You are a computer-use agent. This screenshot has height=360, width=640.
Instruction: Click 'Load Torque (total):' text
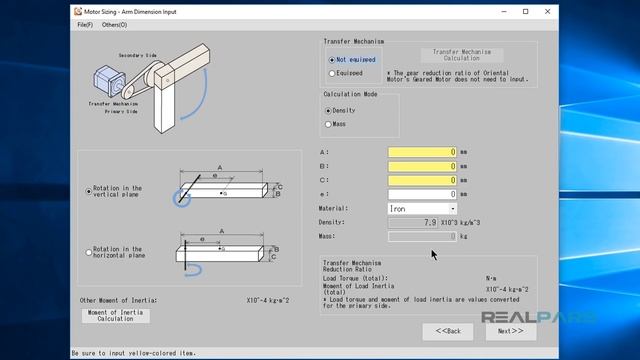click(355, 278)
